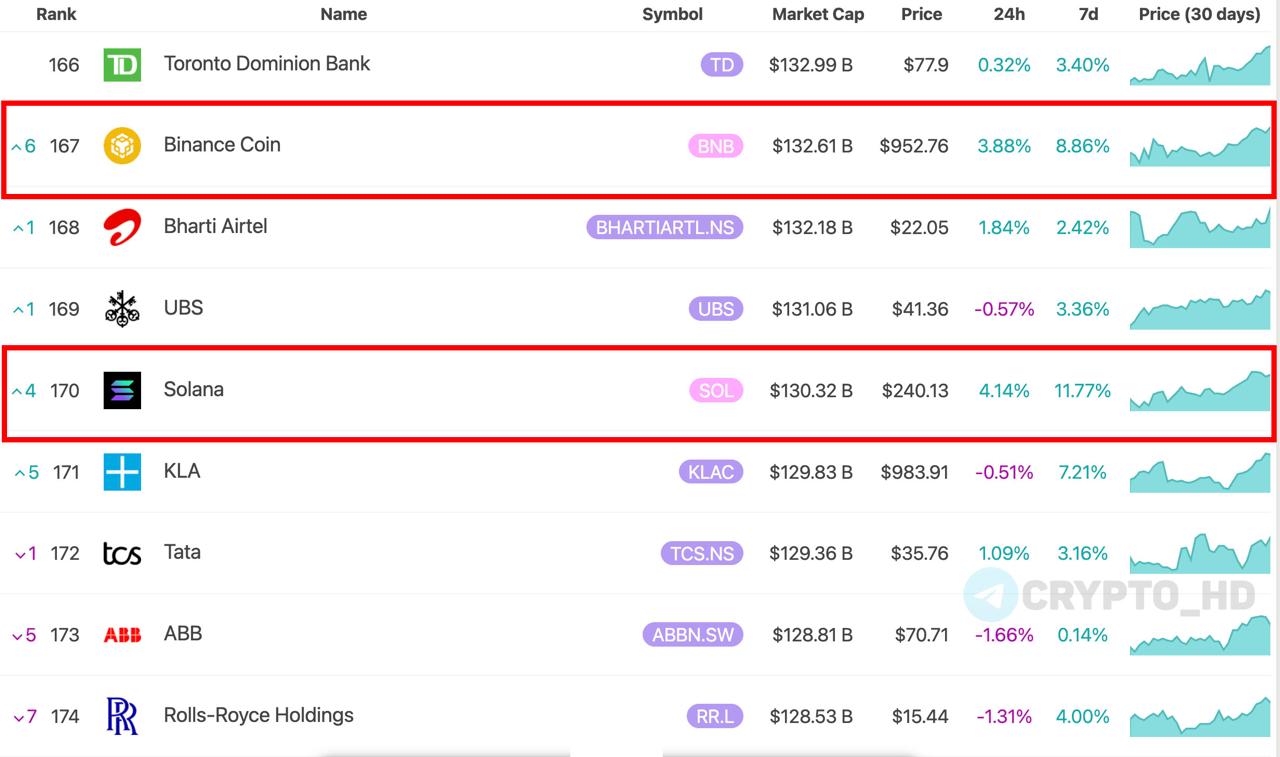Click the -1.66% ABB 24h change

click(1004, 635)
